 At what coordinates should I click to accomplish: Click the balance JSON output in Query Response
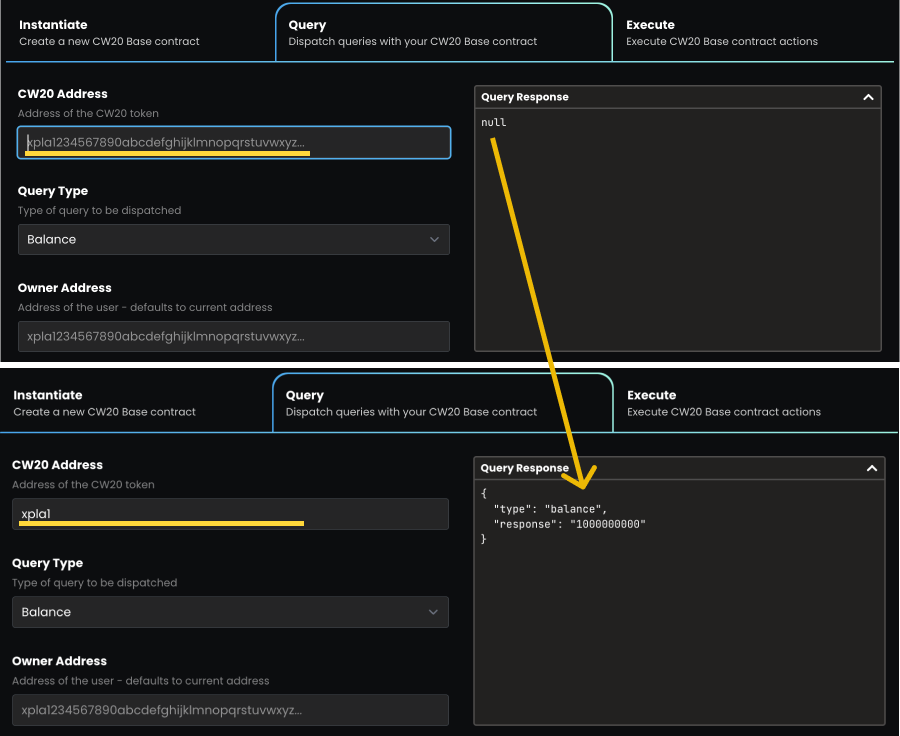click(563, 516)
